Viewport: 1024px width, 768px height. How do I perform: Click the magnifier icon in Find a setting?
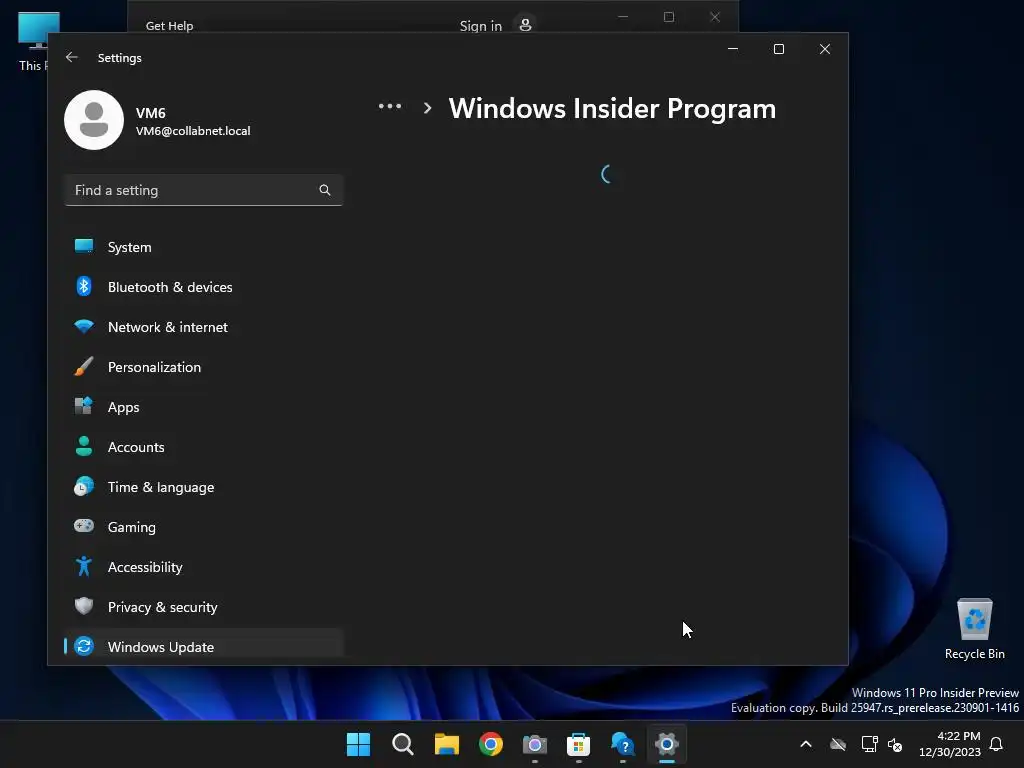coord(325,190)
